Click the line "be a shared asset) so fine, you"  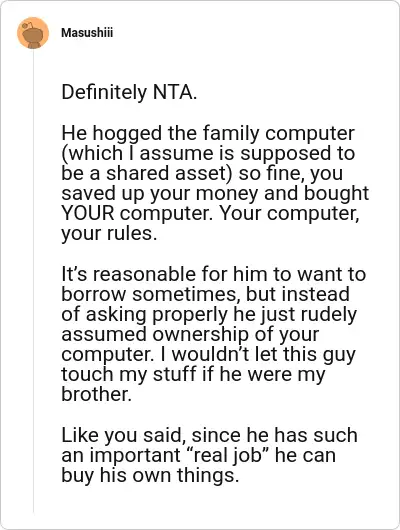[x=202, y=173]
